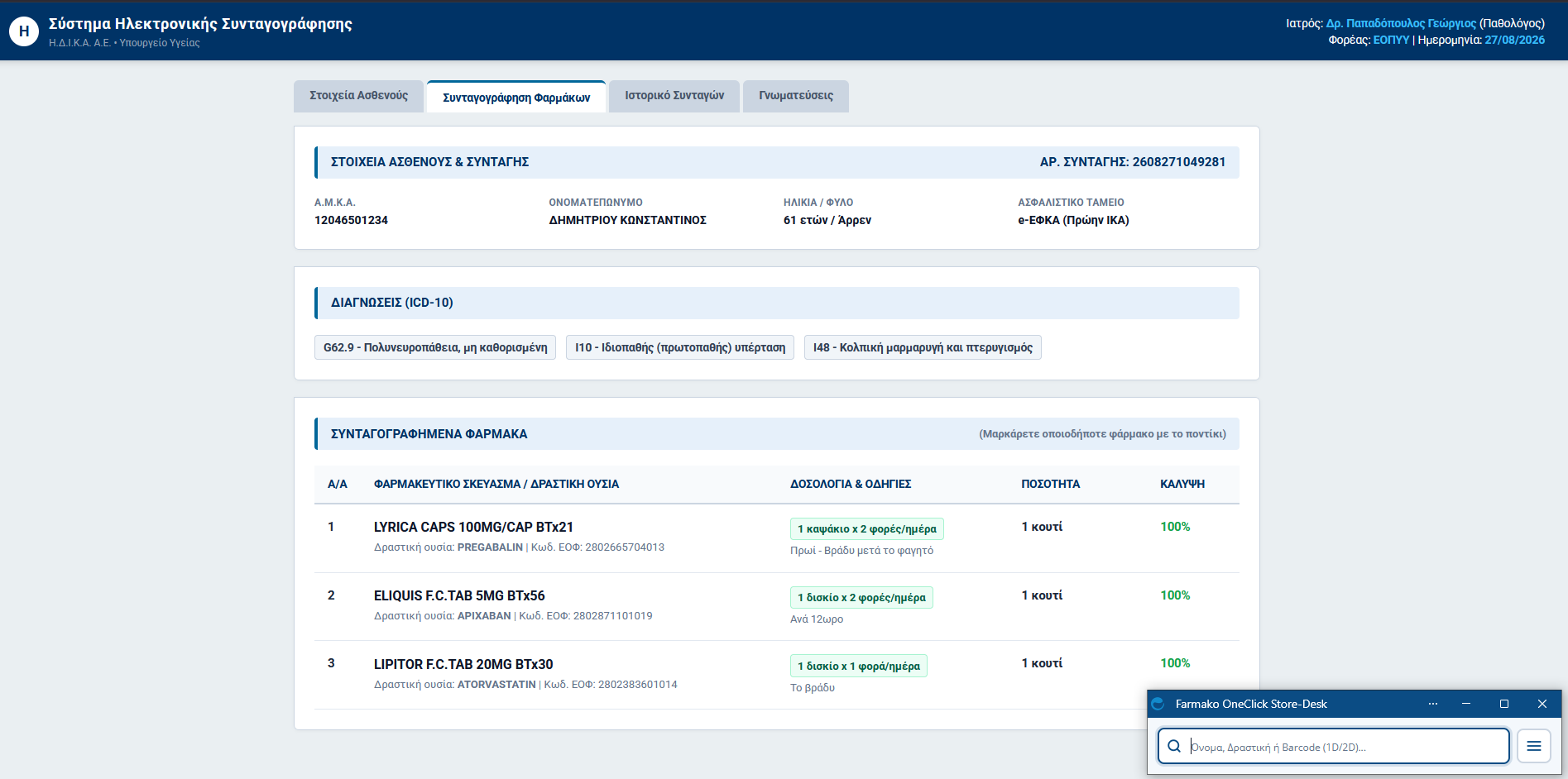
Task: Select diagnosis chip I10 υπέρταση
Action: 680,347
